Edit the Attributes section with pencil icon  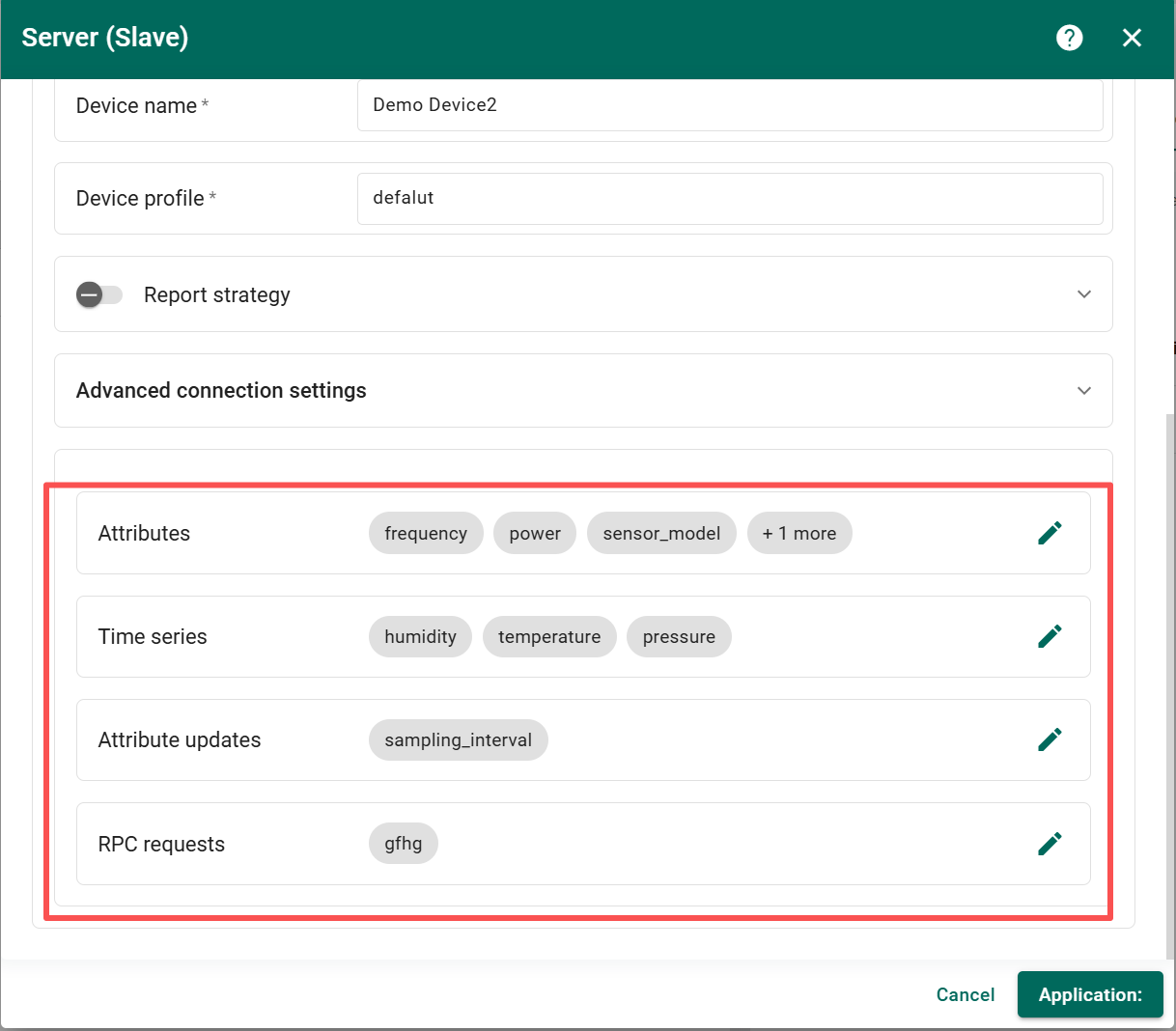[x=1050, y=533]
